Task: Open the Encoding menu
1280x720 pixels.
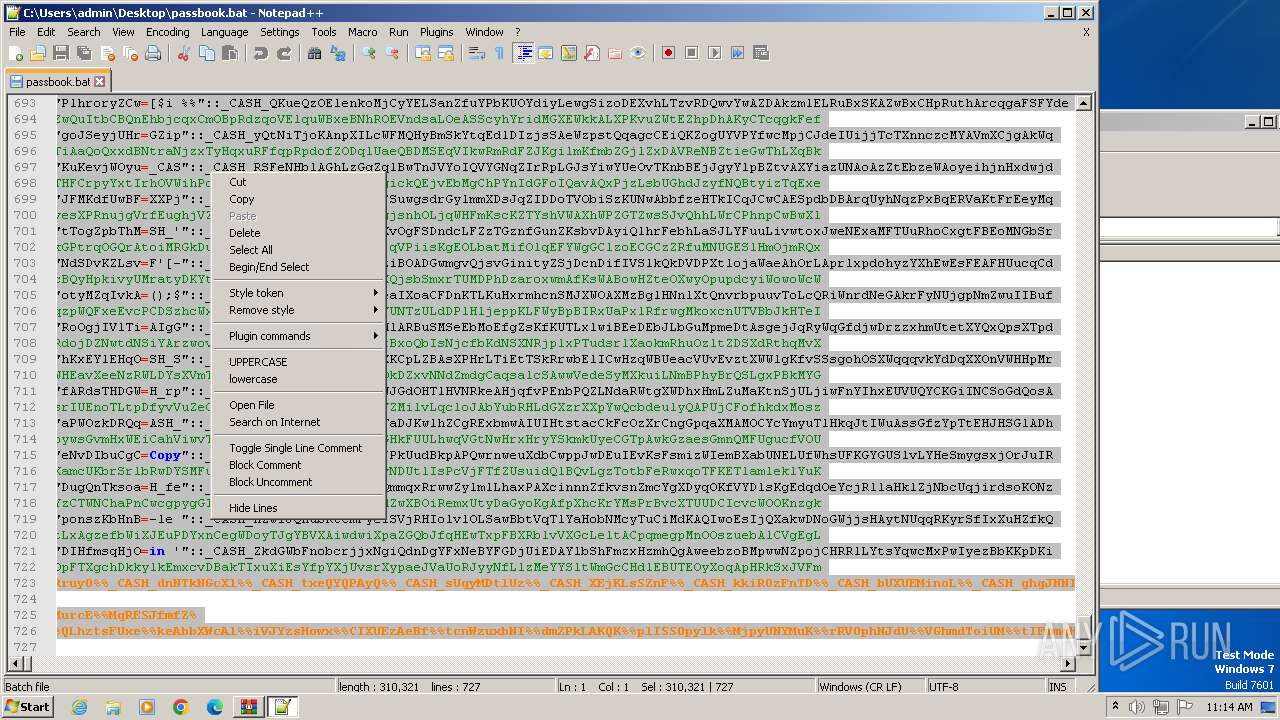Action: pyautogui.click(x=167, y=32)
